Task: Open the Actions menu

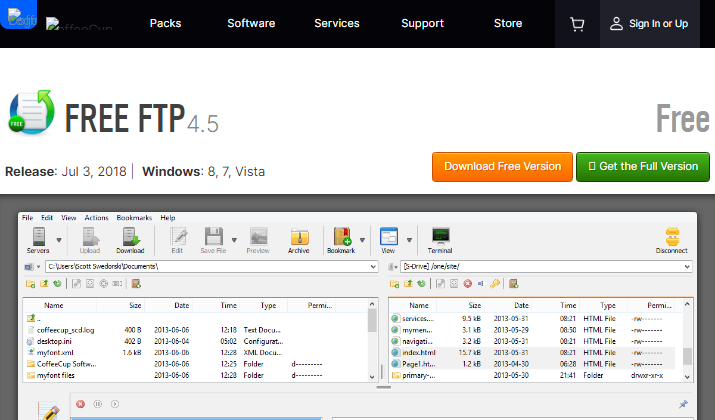Action: [97, 218]
